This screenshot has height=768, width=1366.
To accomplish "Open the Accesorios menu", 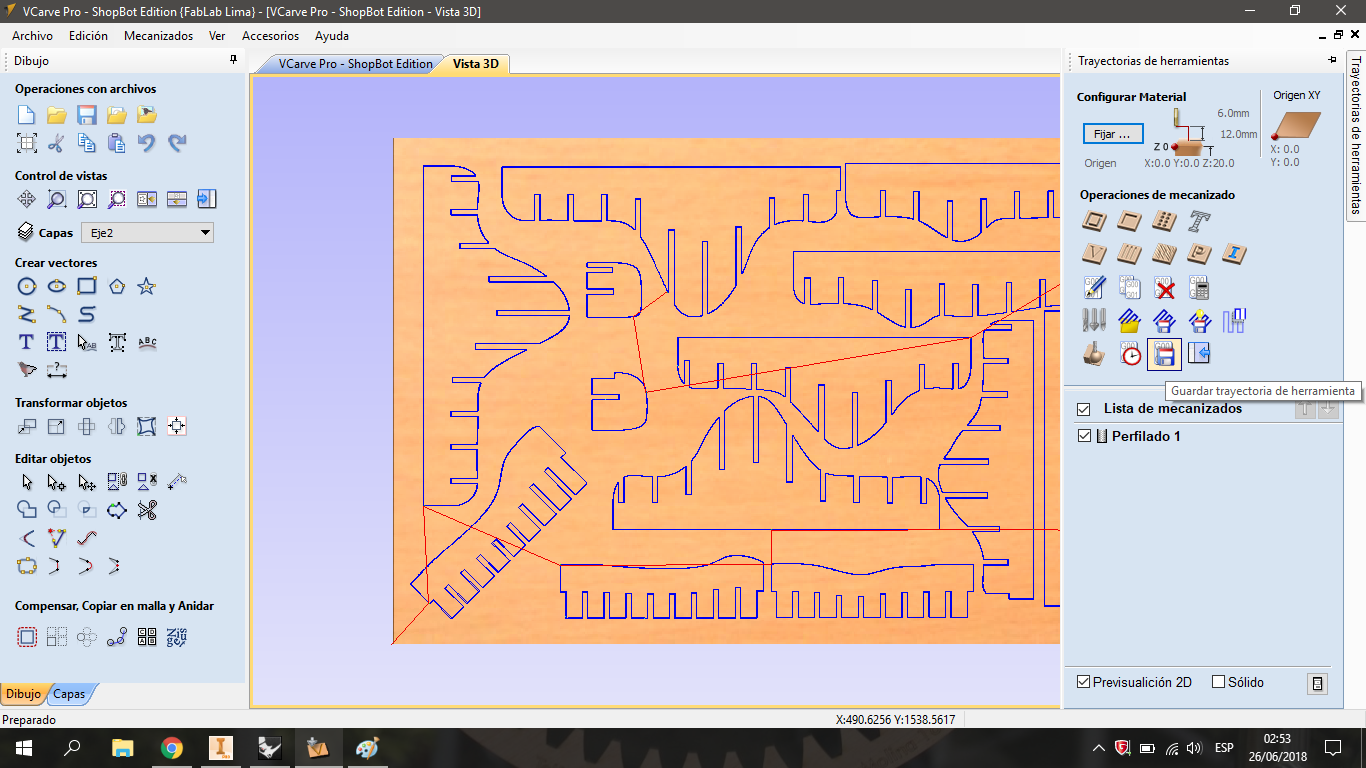I will (270, 35).
